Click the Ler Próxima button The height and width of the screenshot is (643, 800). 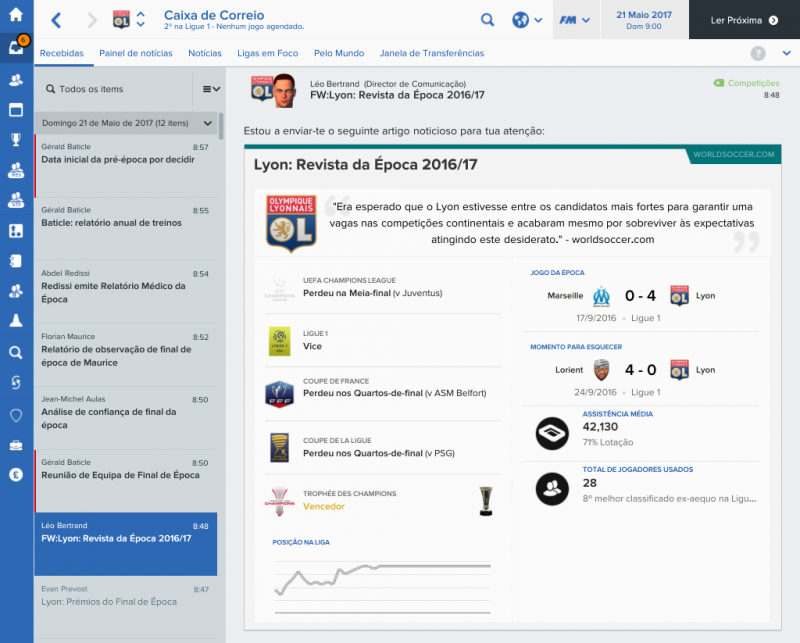click(x=744, y=20)
